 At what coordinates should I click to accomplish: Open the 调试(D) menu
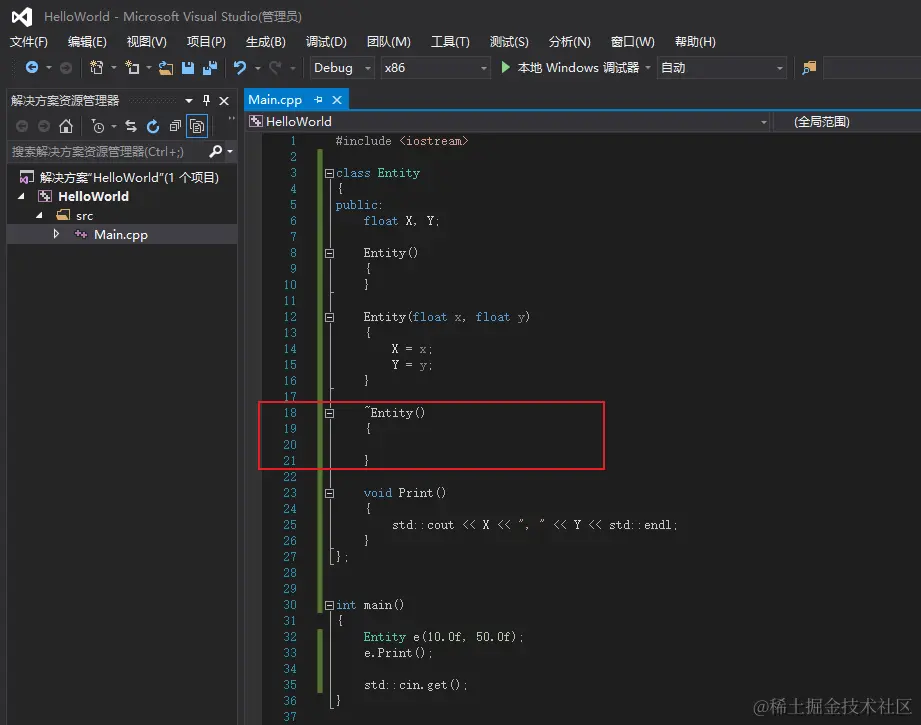click(x=327, y=42)
